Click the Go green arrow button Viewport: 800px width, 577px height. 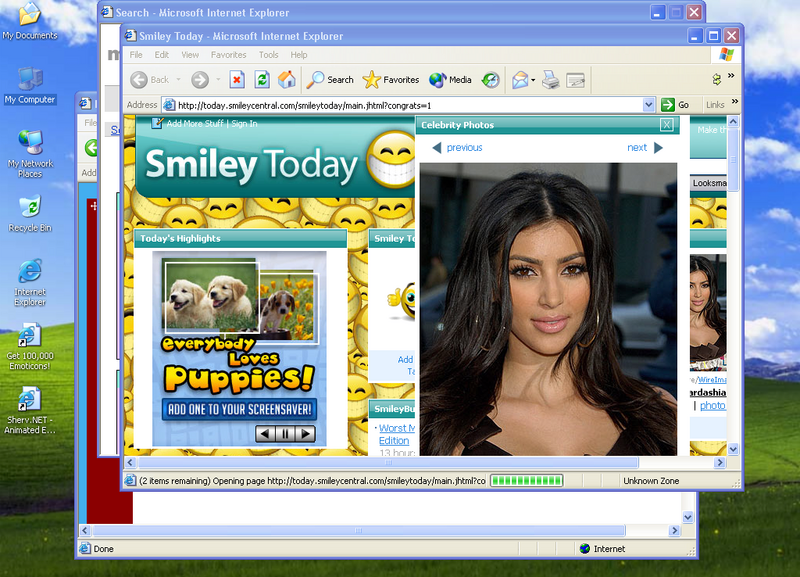(x=675, y=105)
